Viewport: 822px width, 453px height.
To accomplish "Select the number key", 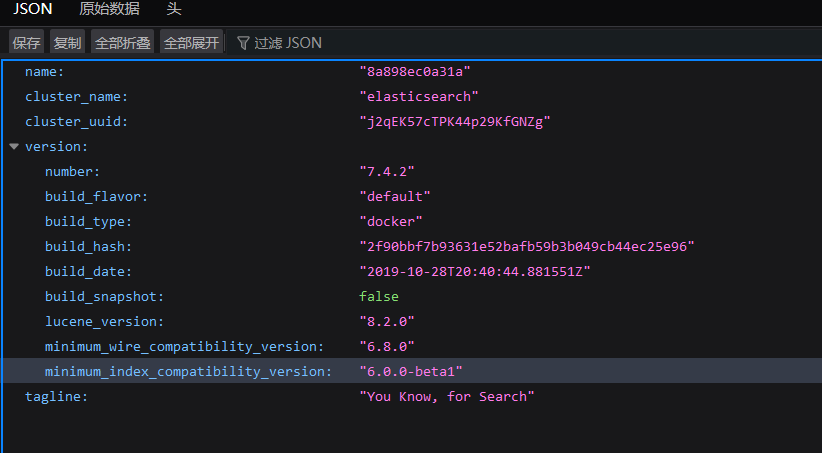I will pyautogui.click(x=72, y=172).
